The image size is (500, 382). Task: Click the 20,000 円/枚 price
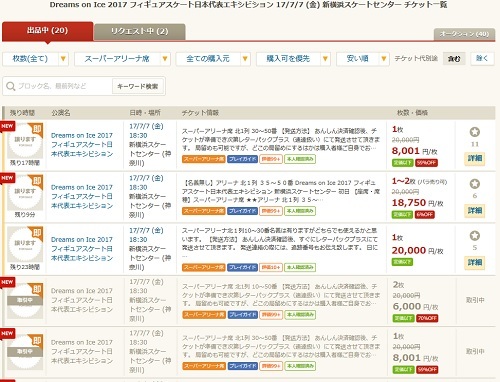click(x=418, y=251)
